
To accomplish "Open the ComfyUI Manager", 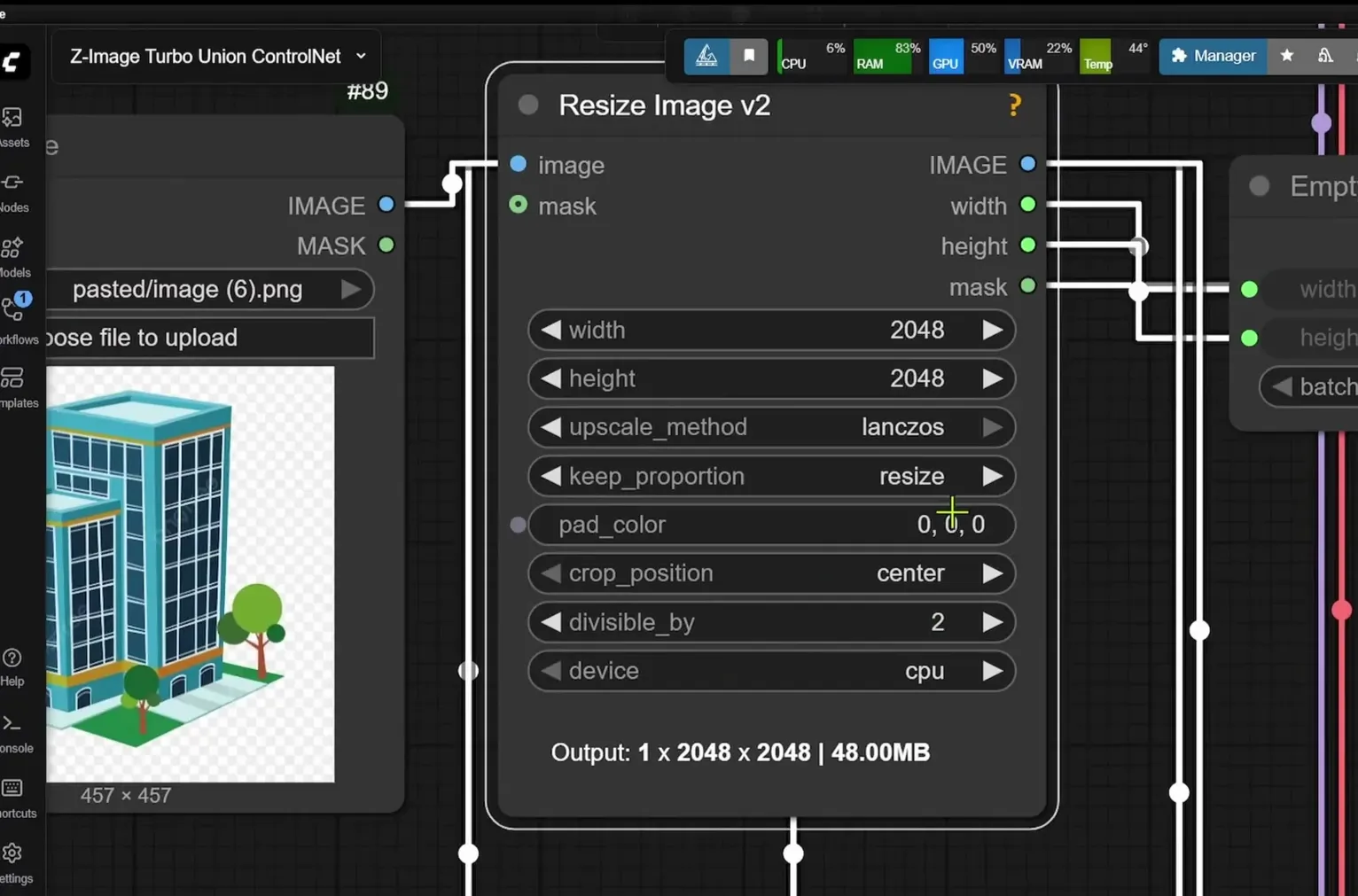I will pyautogui.click(x=1214, y=56).
